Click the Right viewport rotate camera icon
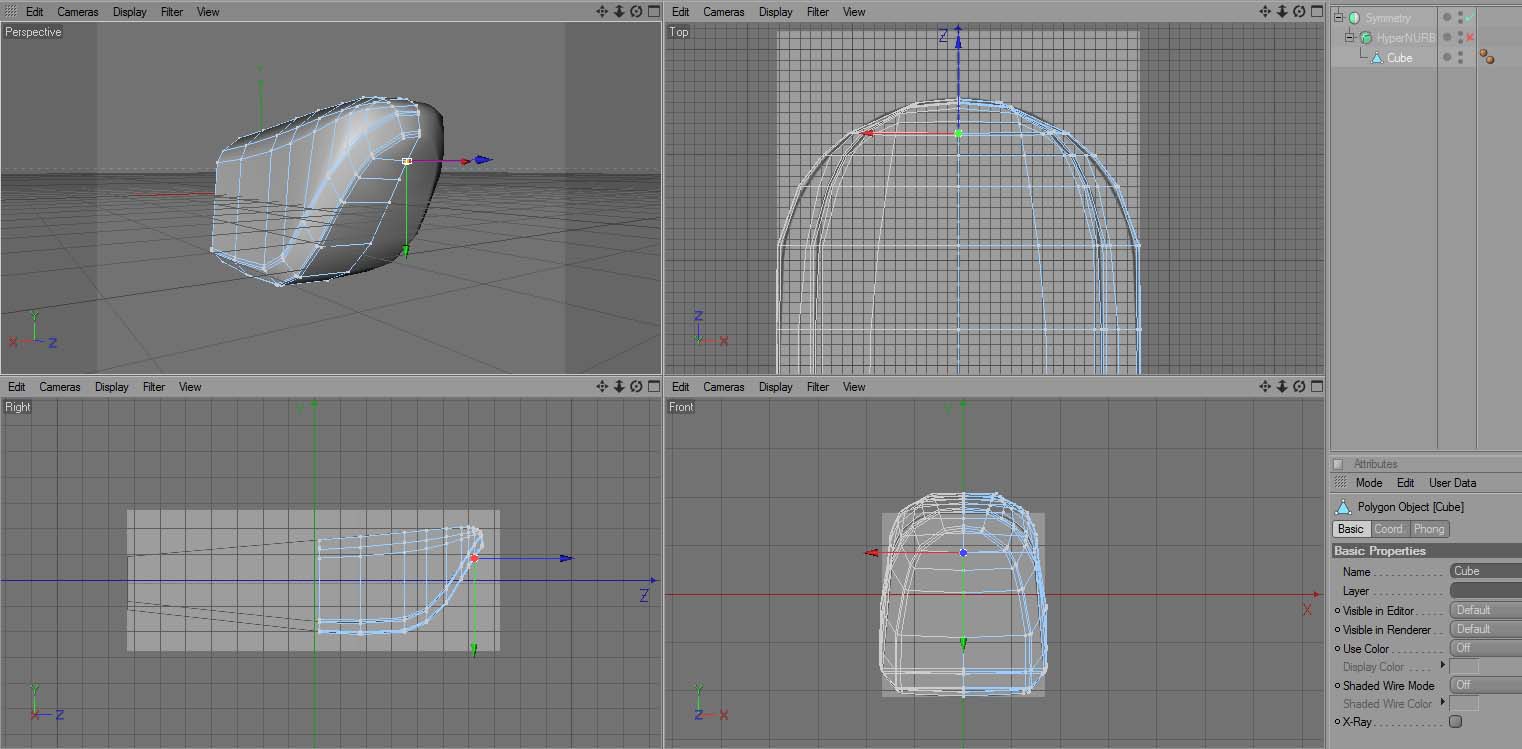 coord(636,386)
